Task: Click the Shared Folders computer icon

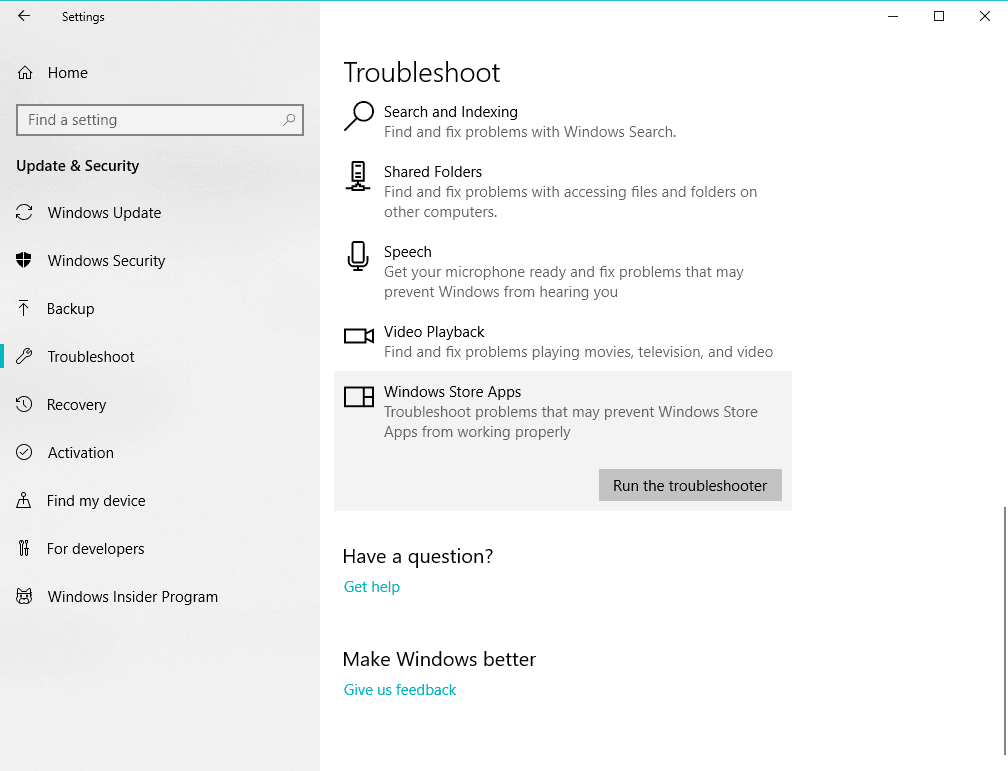Action: (x=358, y=177)
